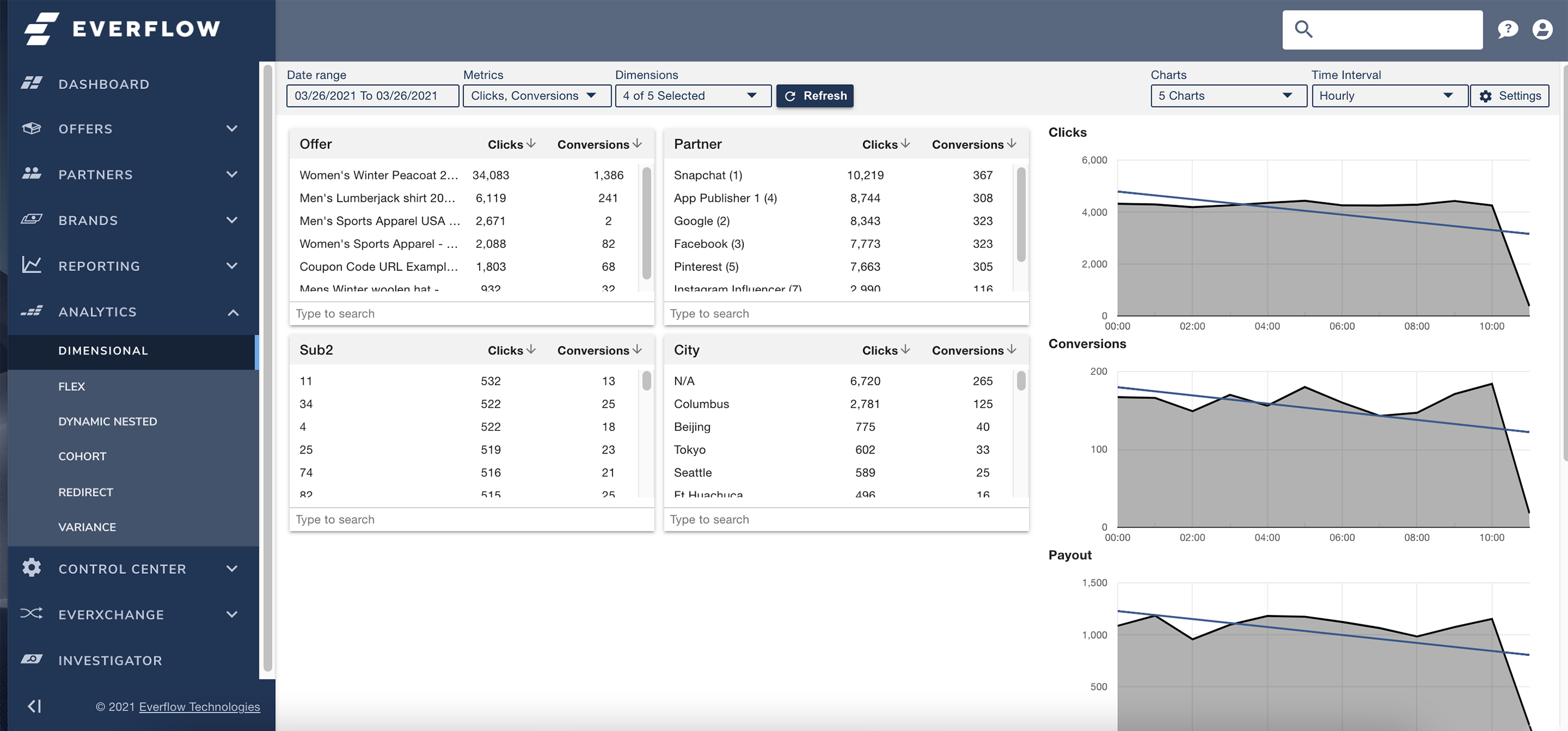Open the Time Interval Hourly dropdown

[x=1388, y=96]
